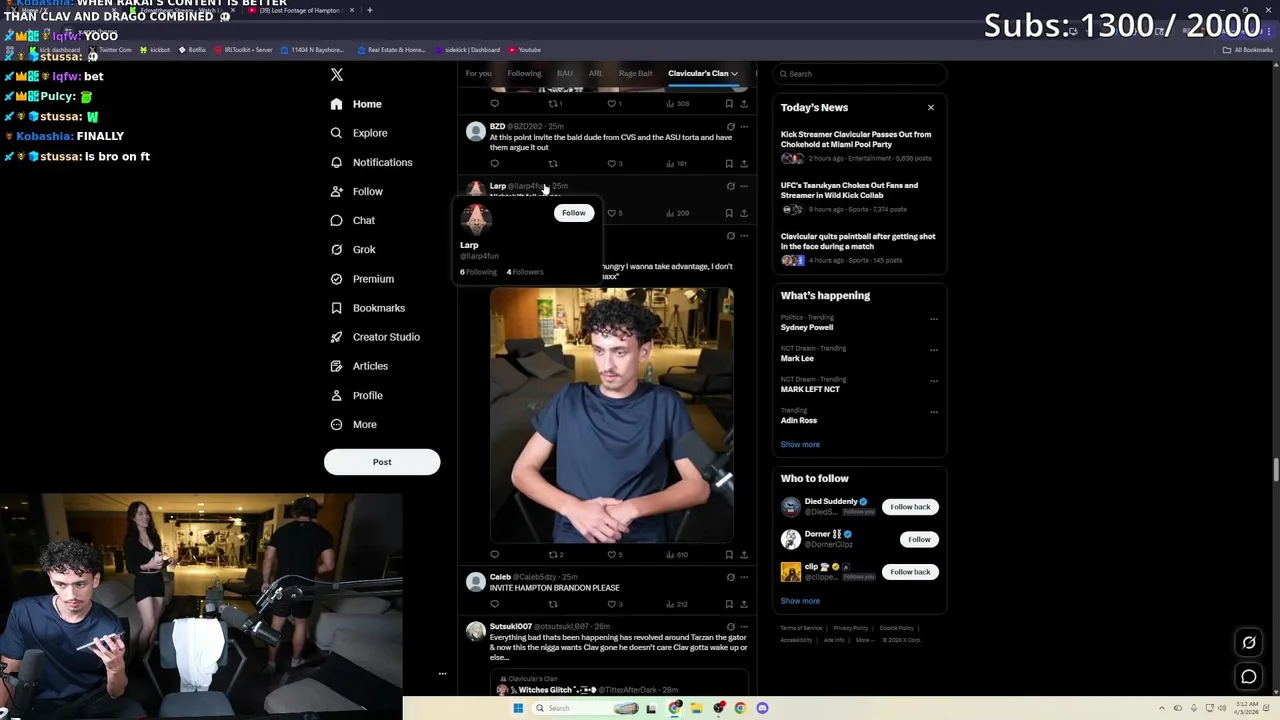Open more options for MARK LEFT NCT trend
Screen dimensions: 1280x720
934,381
